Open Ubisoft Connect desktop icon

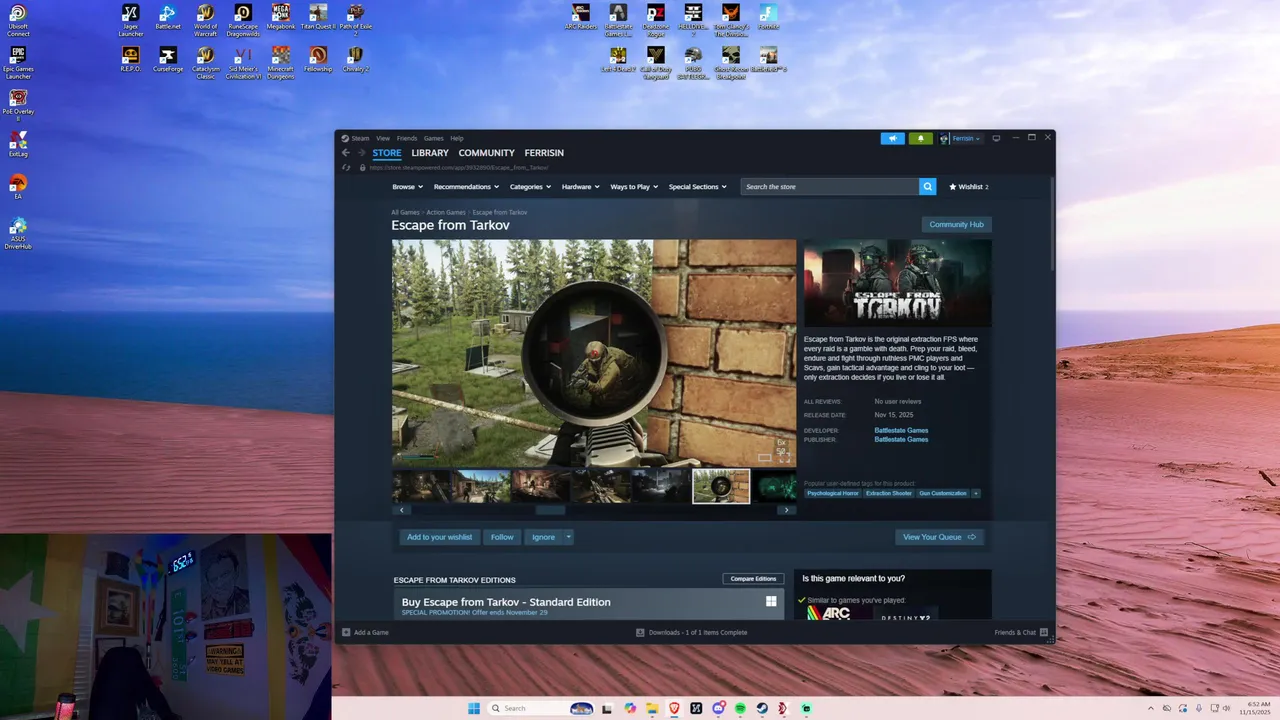pos(18,19)
